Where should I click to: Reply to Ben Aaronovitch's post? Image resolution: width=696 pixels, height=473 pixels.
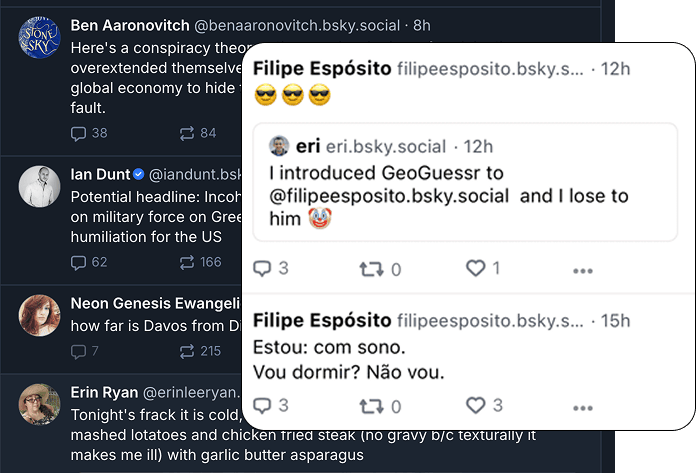point(79,133)
